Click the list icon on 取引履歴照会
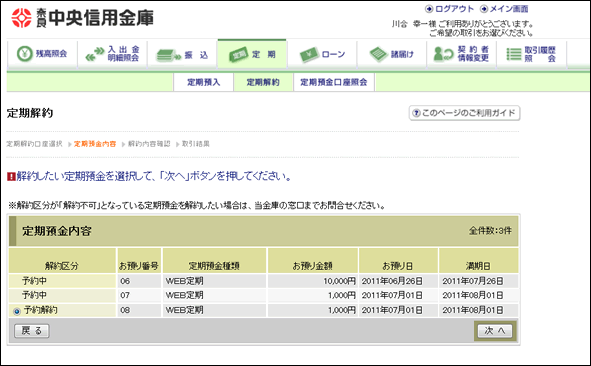This screenshot has height=366, width=591. click(x=513, y=54)
